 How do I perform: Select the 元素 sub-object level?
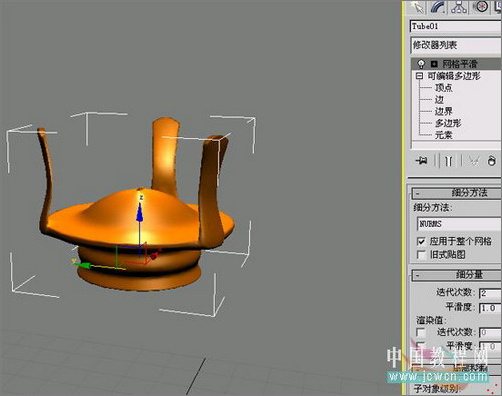click(444, 135)
